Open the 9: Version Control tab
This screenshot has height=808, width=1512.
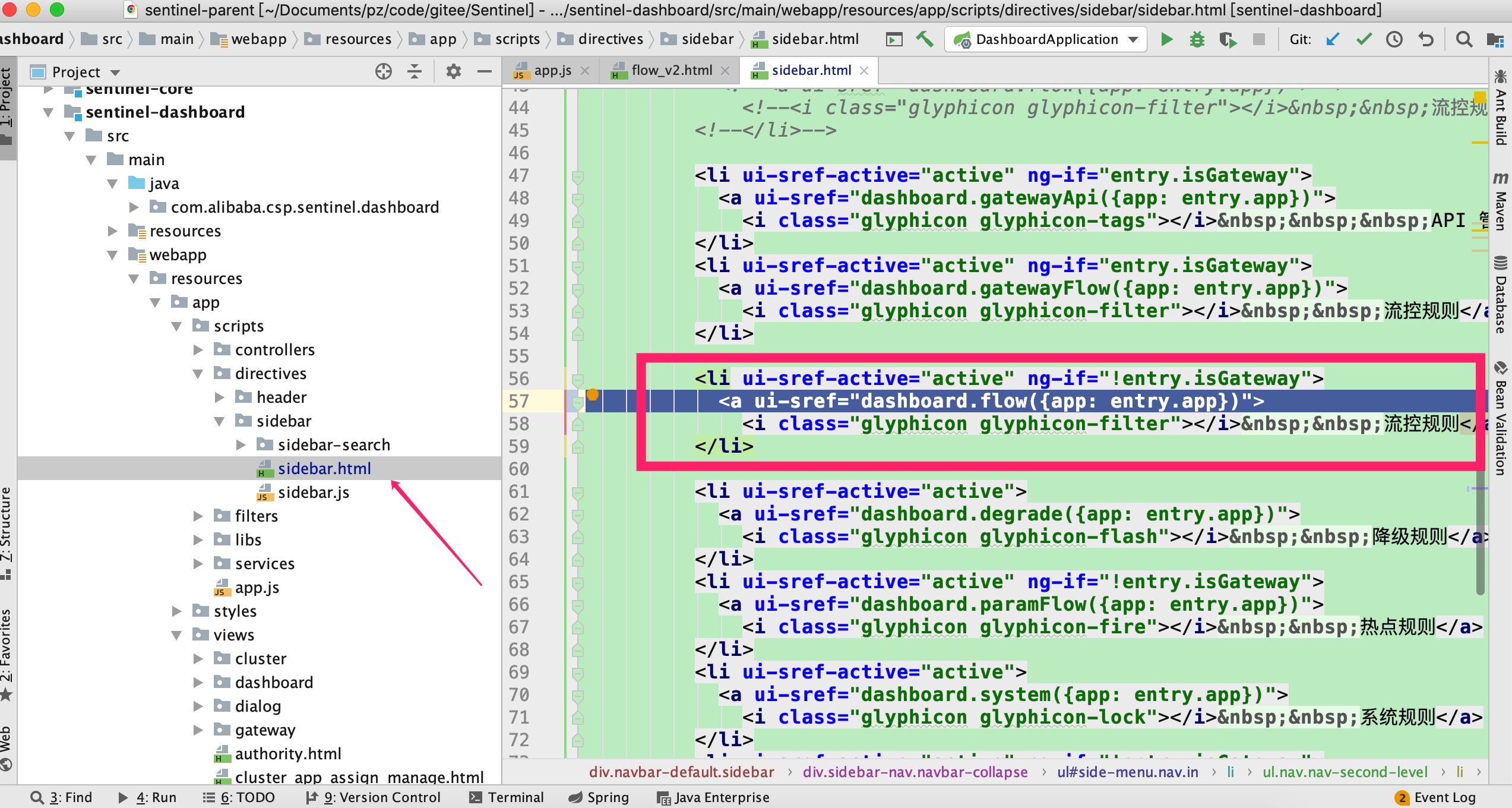click(x=374, y=797)
